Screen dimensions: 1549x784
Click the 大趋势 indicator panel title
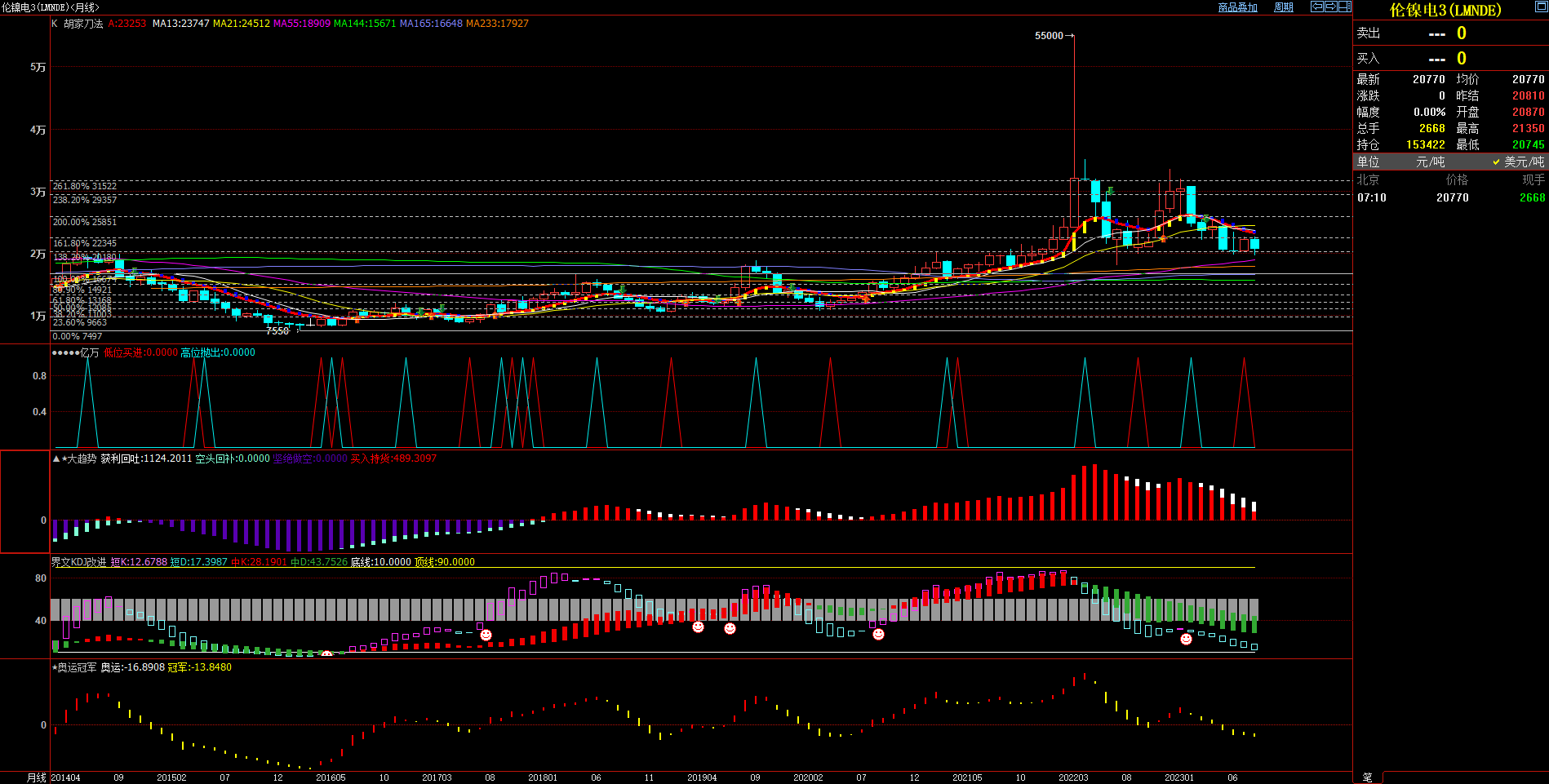(x=80, y=458)
